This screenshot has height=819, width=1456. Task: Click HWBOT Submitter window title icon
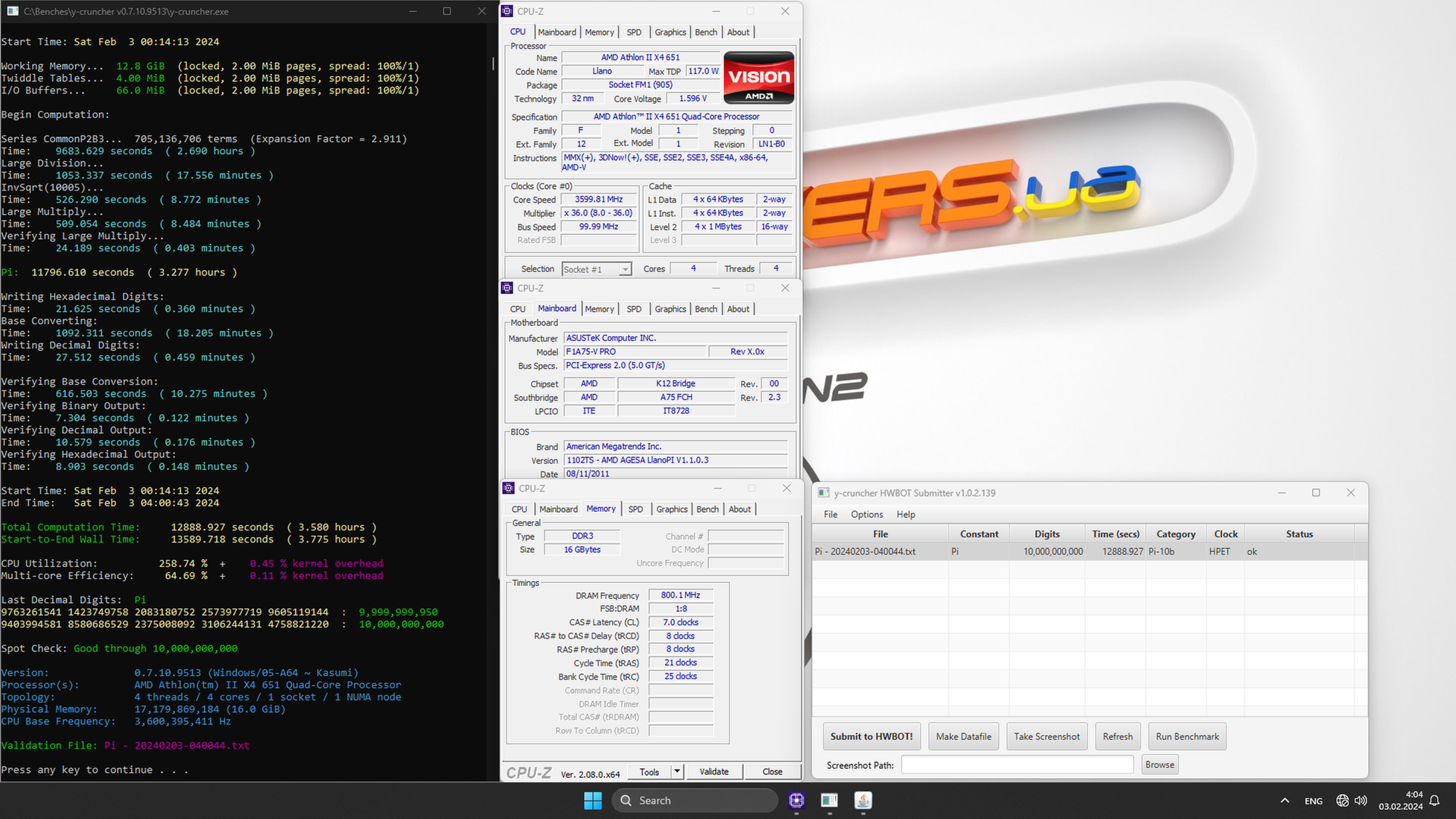pos(824,493)
